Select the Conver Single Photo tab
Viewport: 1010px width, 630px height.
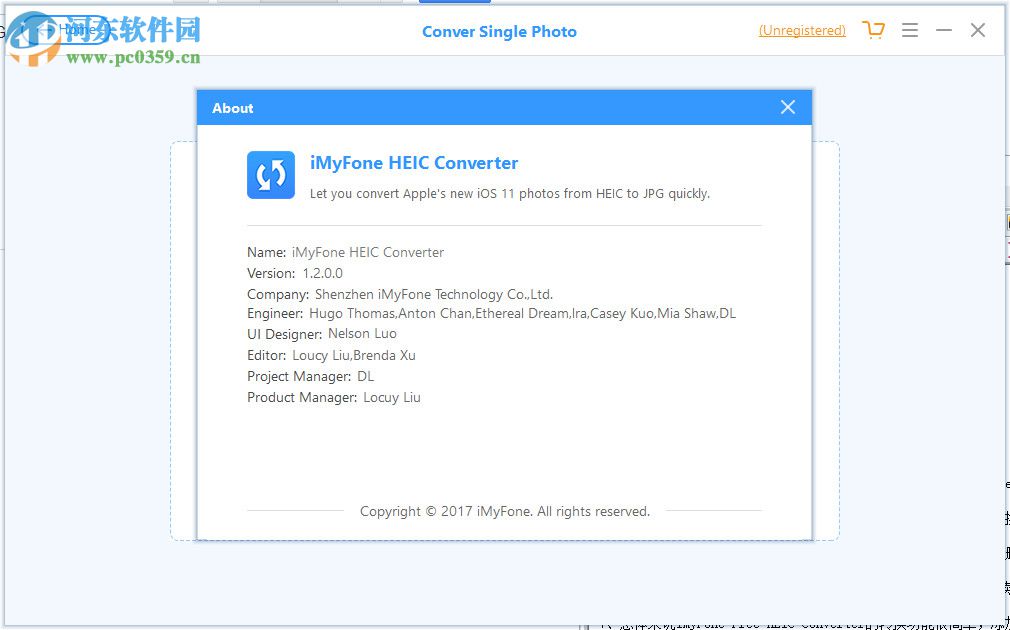click(x=499, y=31)
